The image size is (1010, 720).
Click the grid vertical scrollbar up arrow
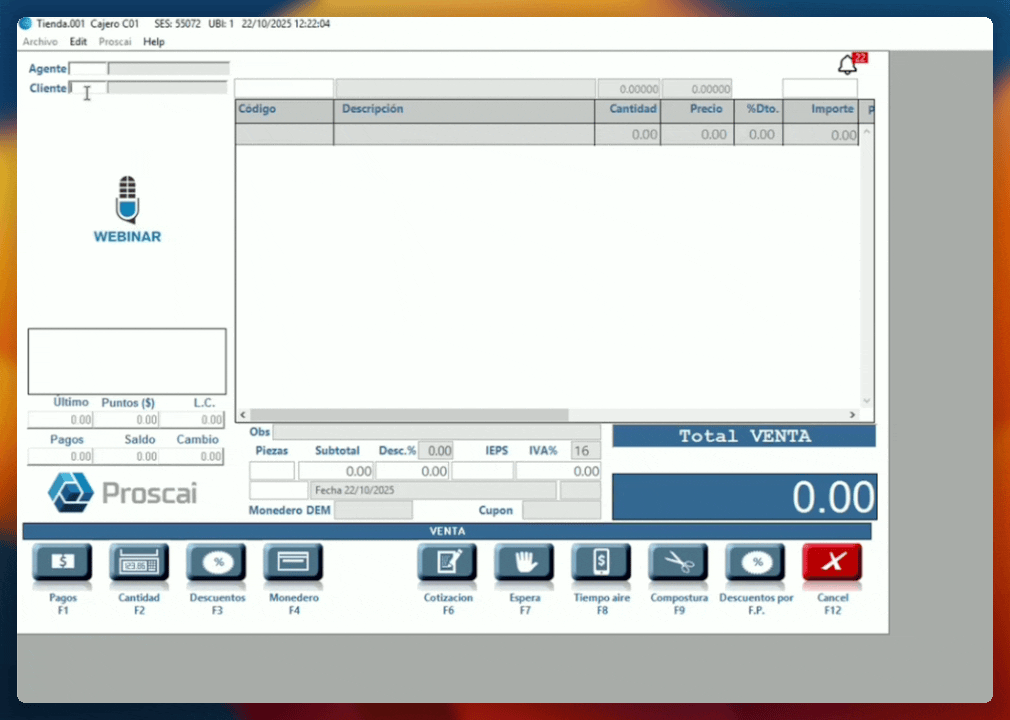tap(867, 132)
